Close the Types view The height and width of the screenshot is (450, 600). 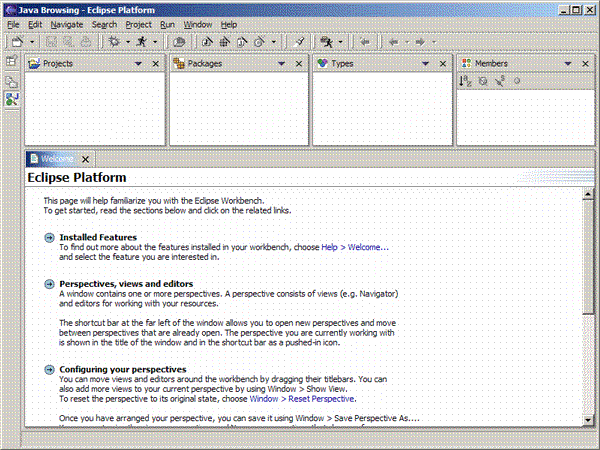click(443, 64)
